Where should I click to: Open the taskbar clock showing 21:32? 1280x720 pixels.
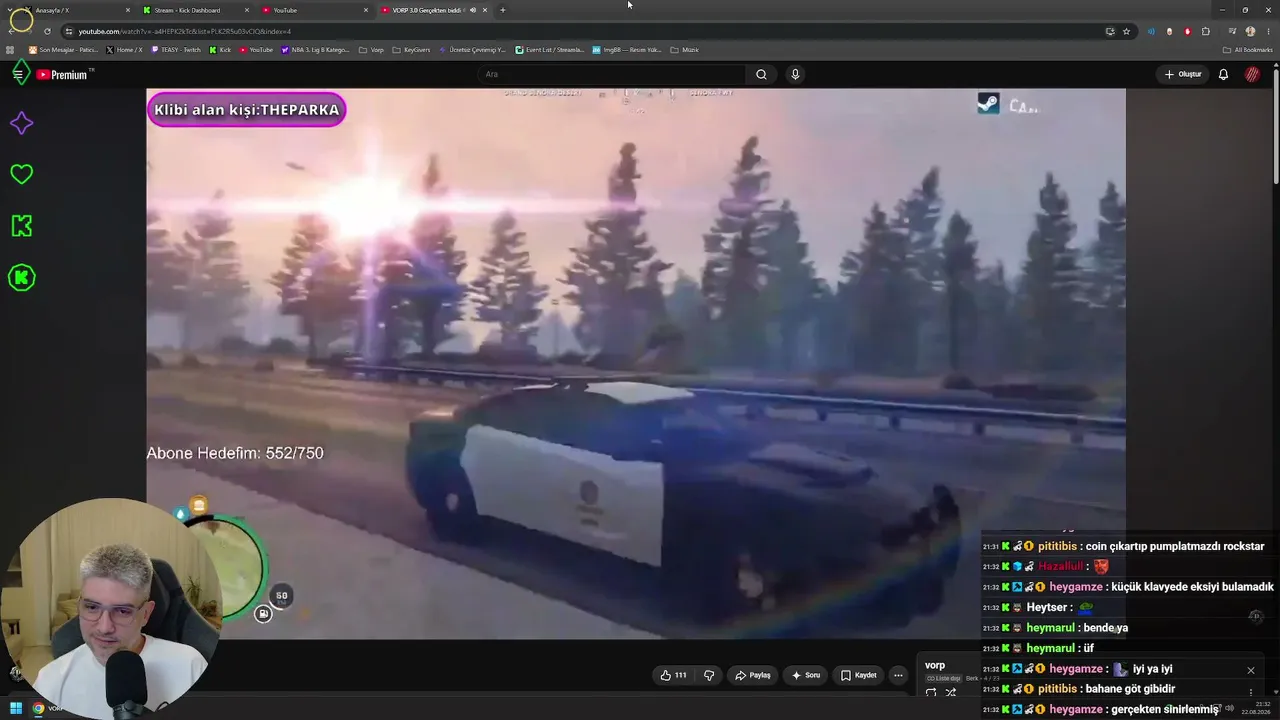1255,708
